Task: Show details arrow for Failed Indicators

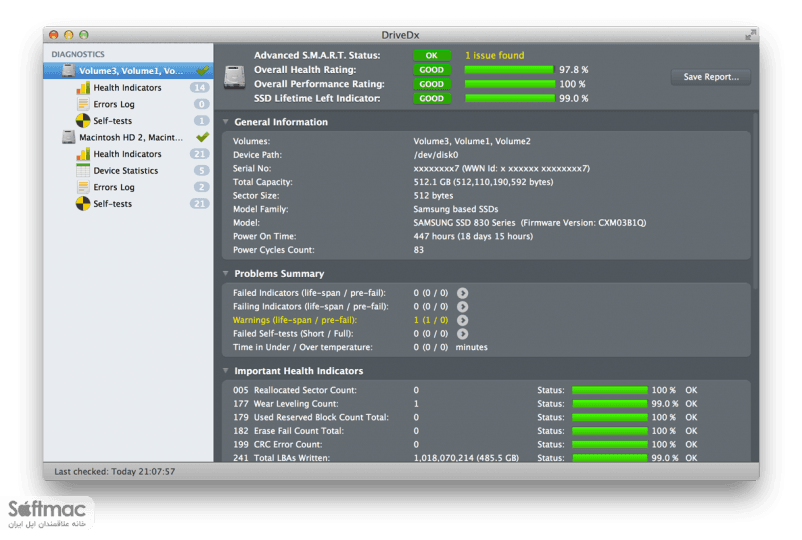Action: pos(462,293)
